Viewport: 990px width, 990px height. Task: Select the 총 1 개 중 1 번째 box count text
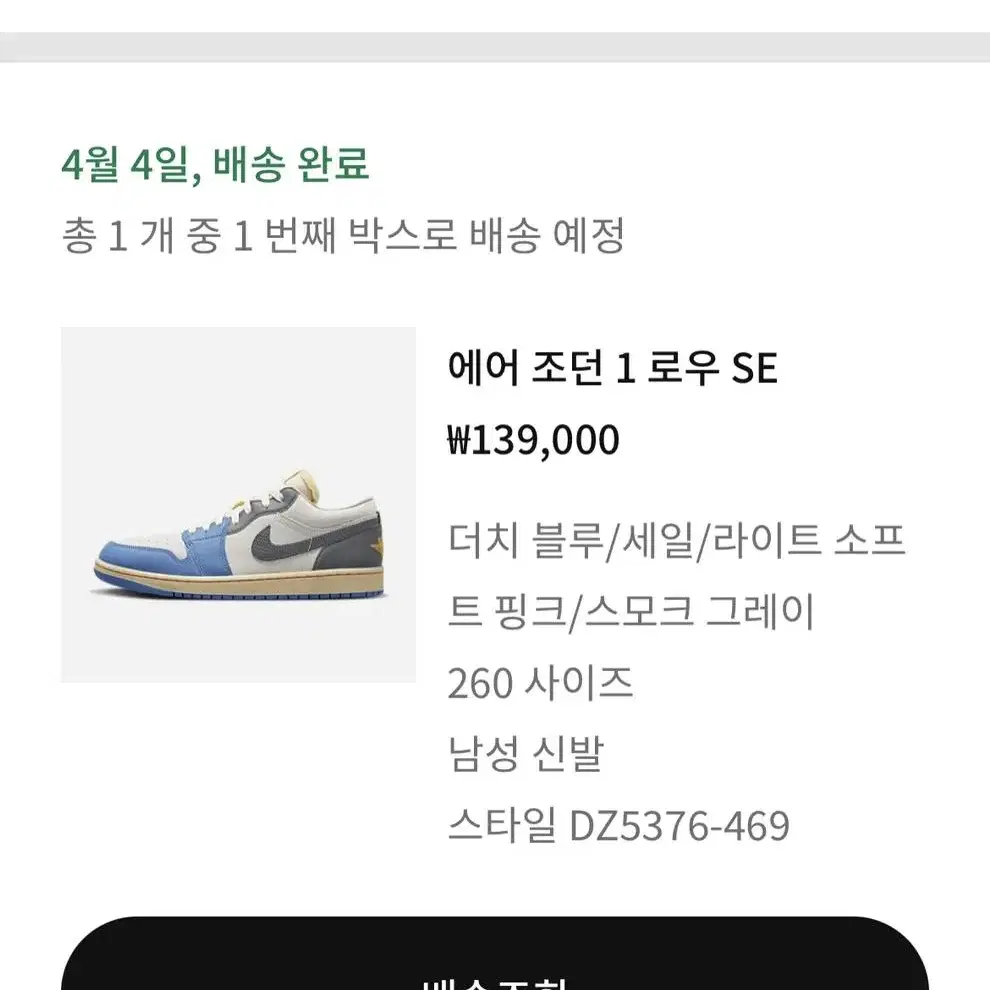pyautogui.click(x=199, y=236)
